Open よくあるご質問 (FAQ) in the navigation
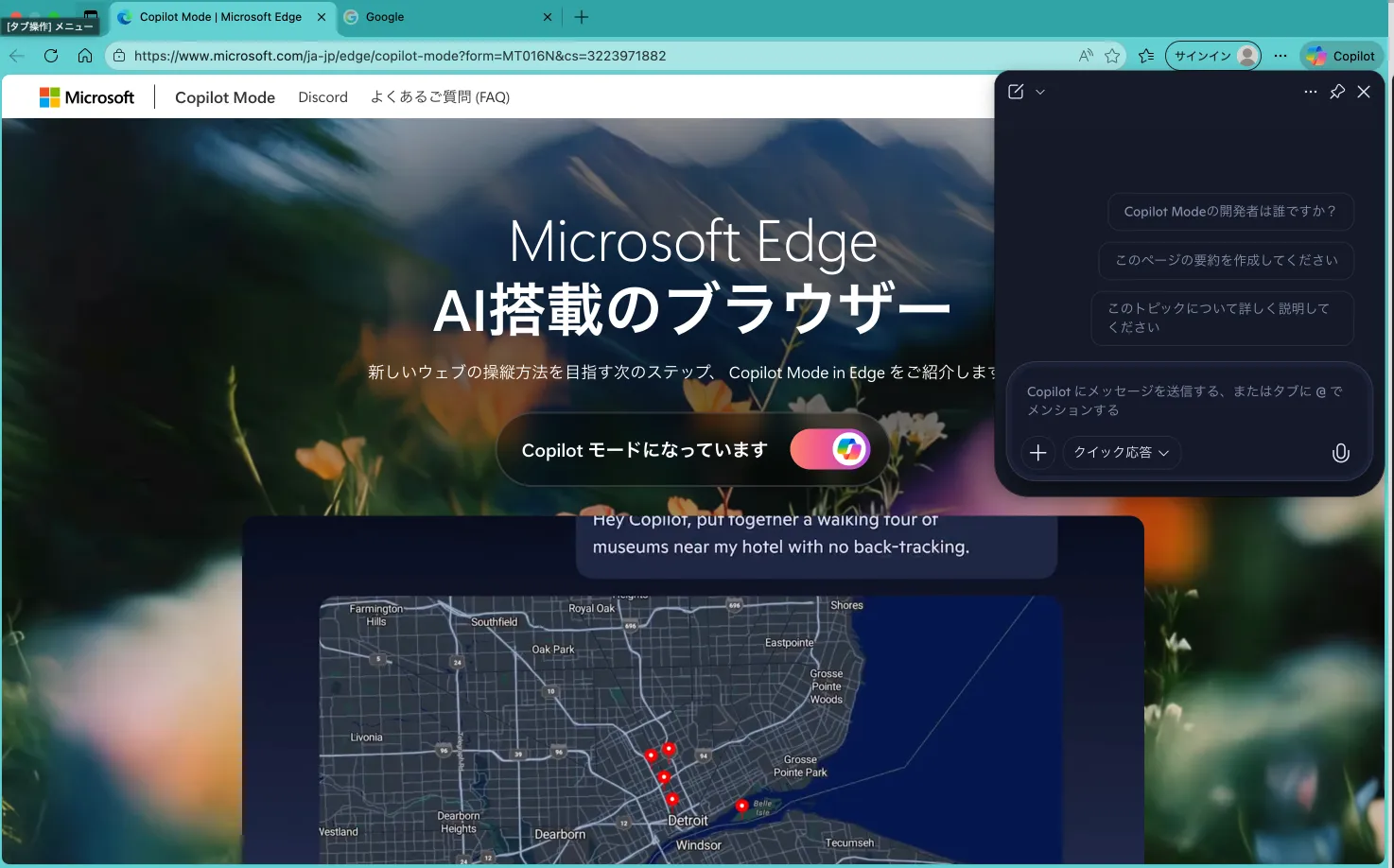The image size is (1394, 868). [439, 96]
